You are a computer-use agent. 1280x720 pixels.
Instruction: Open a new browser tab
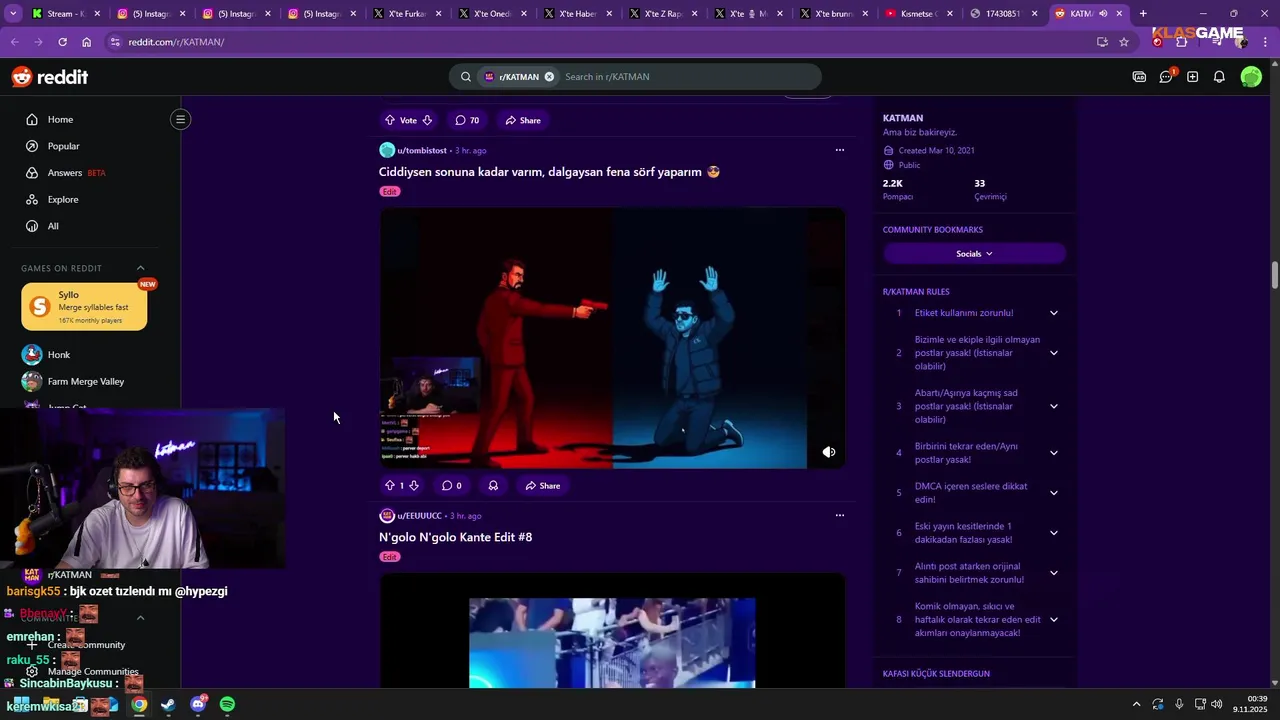coord(1143,14)
